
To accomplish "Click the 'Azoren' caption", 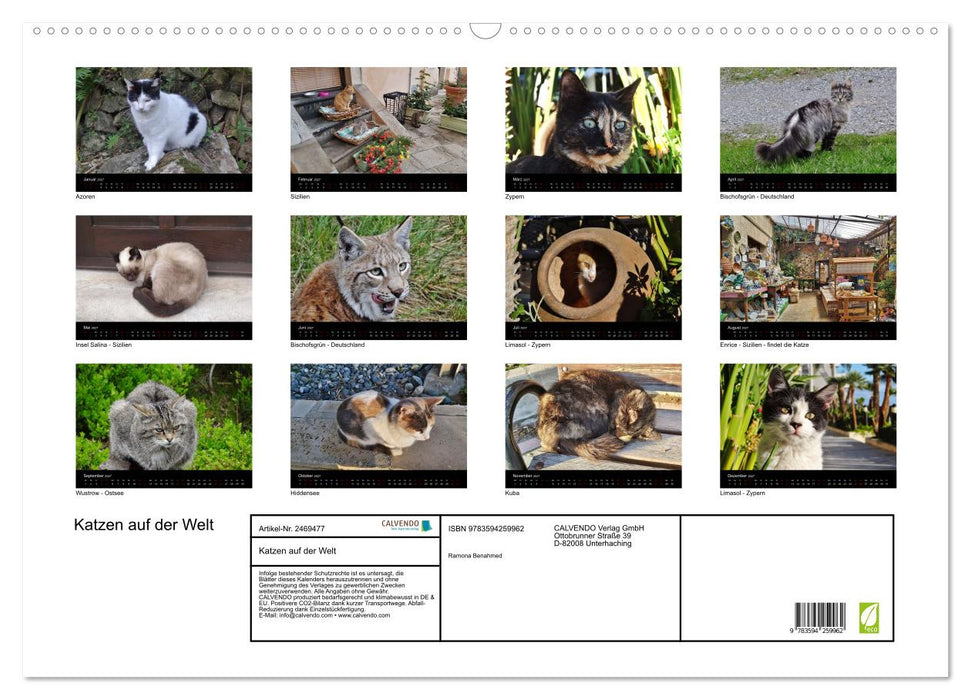I will click(85, 196).
